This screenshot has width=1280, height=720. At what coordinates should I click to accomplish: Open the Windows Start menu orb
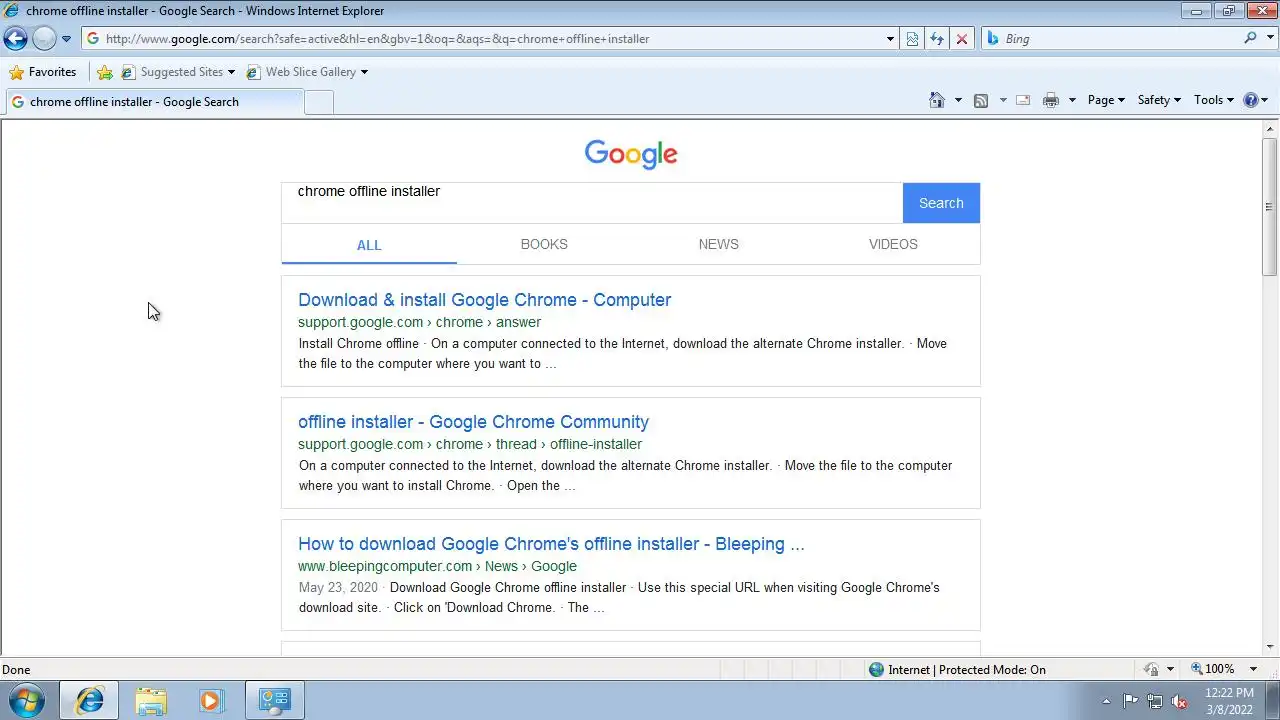(x=27, y=700)
